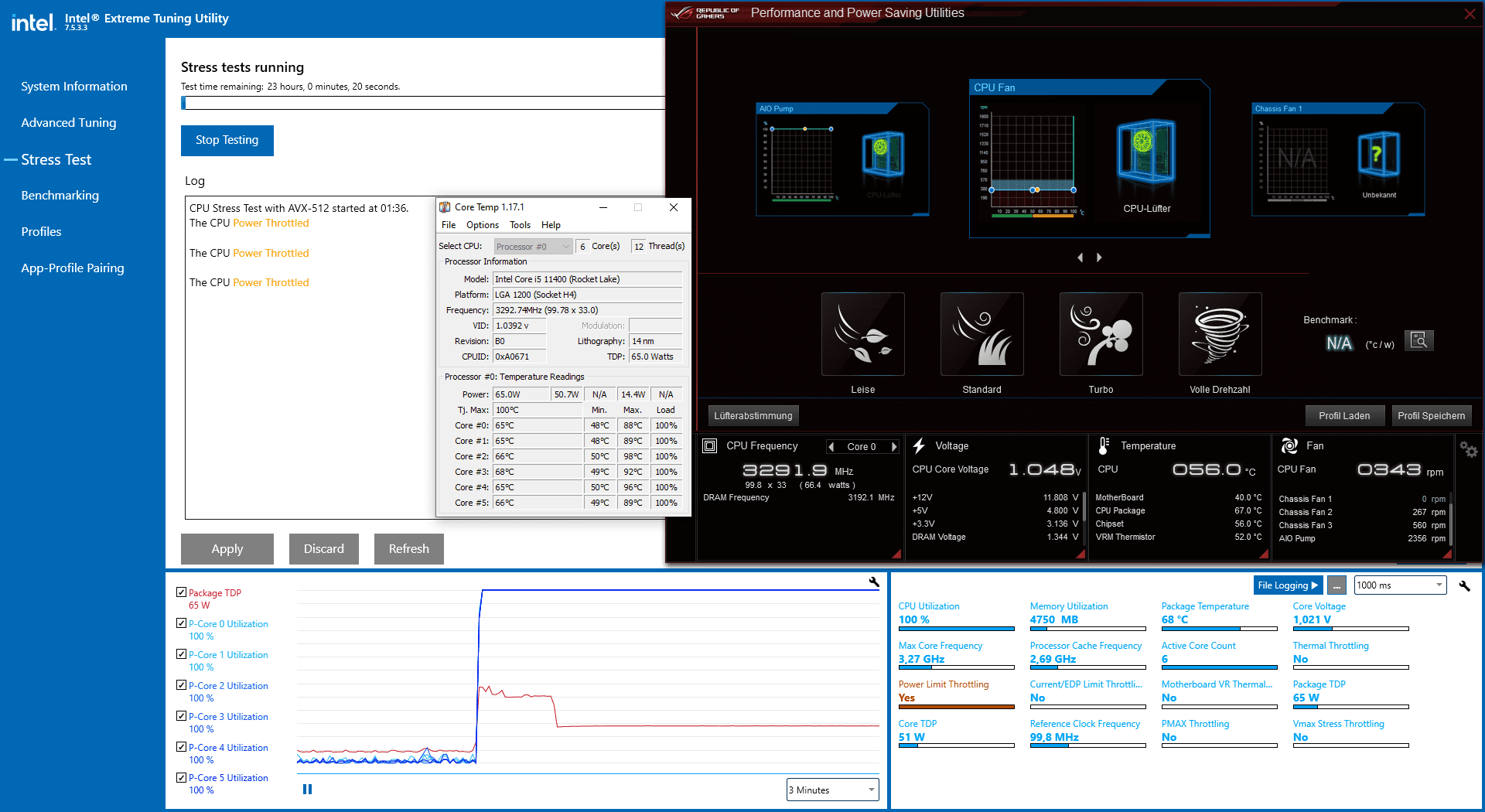Image resolution: width=1485 pixels, height=812 pixels.
Task: Open monitor settings gear icon in ROG panel
Action: [x=1468, y=449]
